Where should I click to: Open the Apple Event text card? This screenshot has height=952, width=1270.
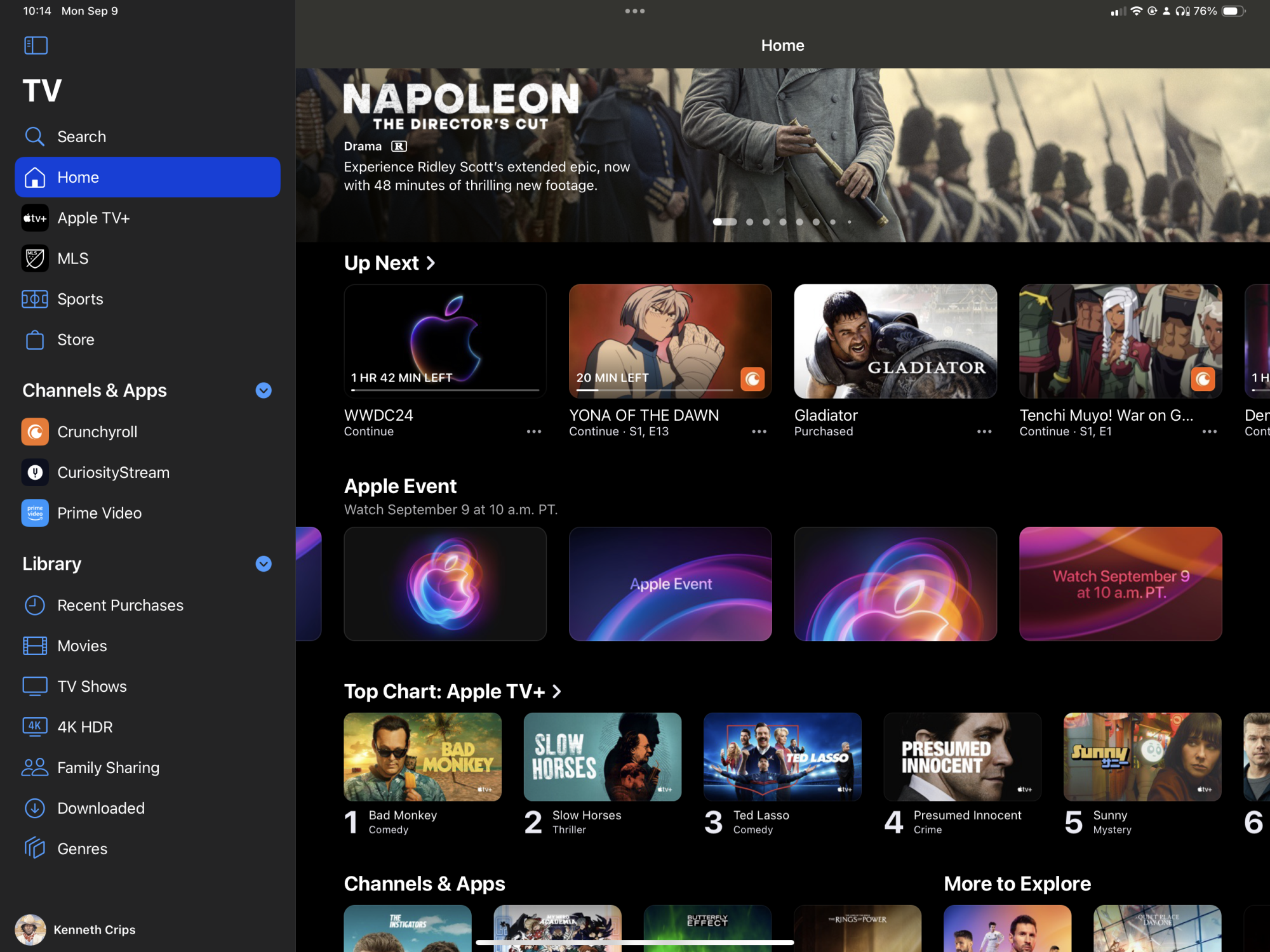pos(670,584)
